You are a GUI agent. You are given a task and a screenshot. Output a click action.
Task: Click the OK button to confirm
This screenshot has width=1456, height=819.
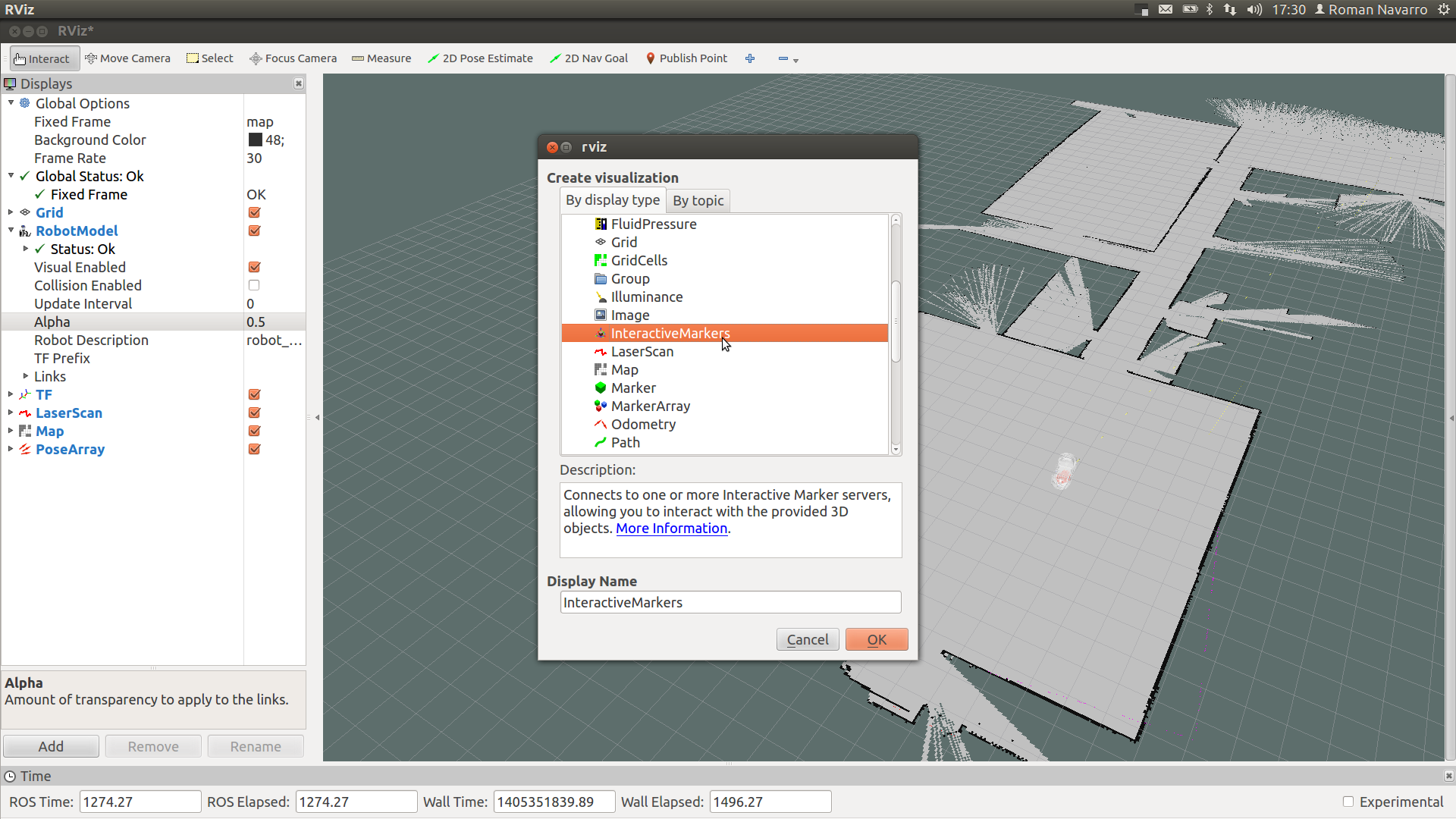[x=876, y=638]
